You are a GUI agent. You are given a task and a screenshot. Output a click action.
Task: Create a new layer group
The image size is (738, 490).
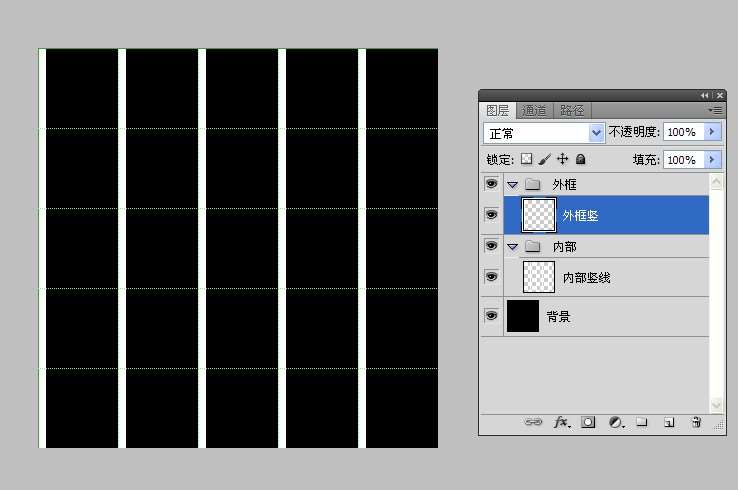[x=642, y=423]
